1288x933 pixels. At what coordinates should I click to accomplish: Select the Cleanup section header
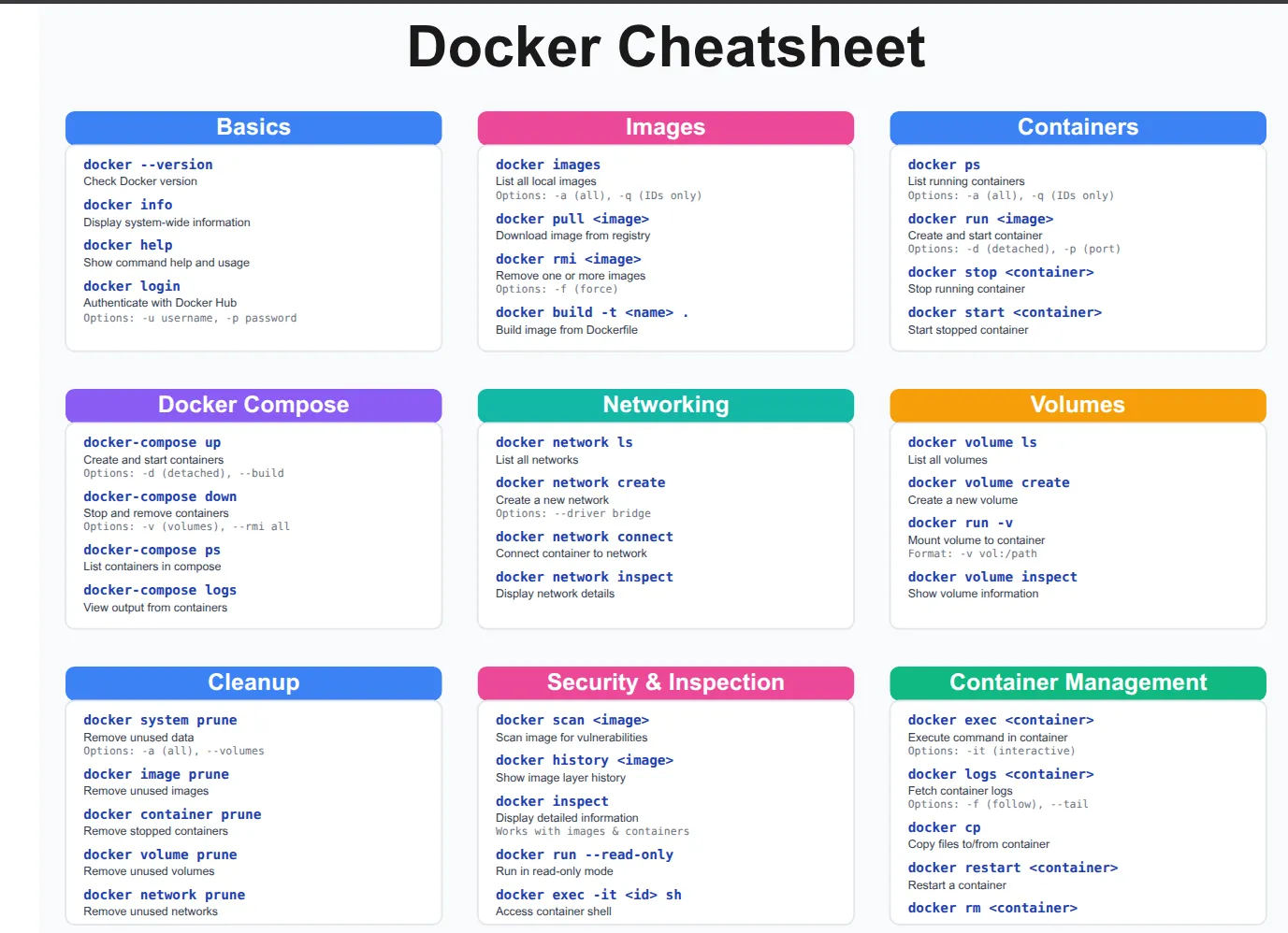point(253,682)
